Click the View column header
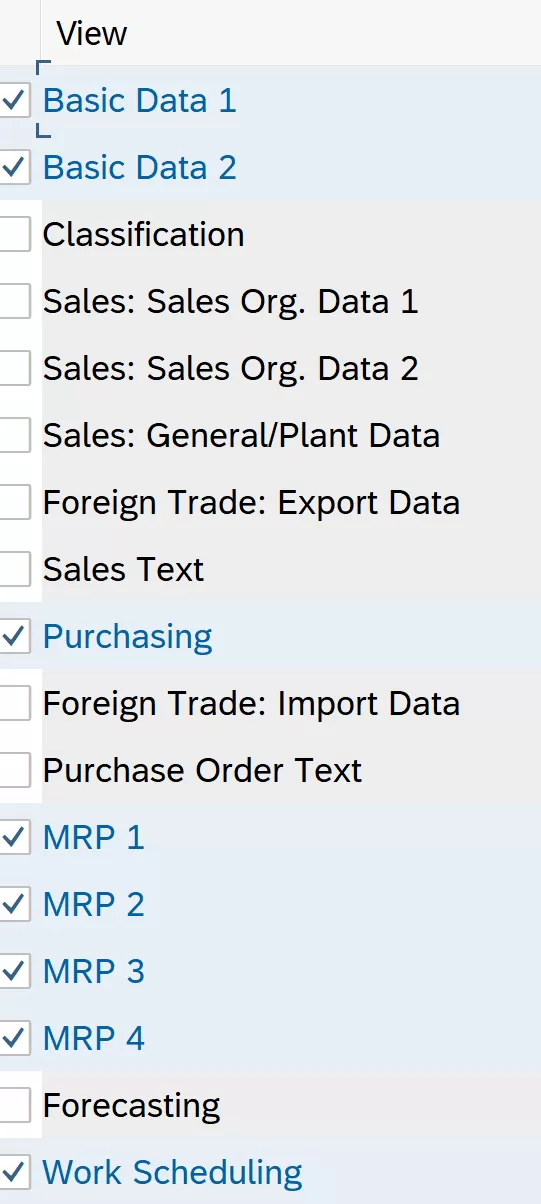This screenshot has width=541, height=1204. click(91, 34)
